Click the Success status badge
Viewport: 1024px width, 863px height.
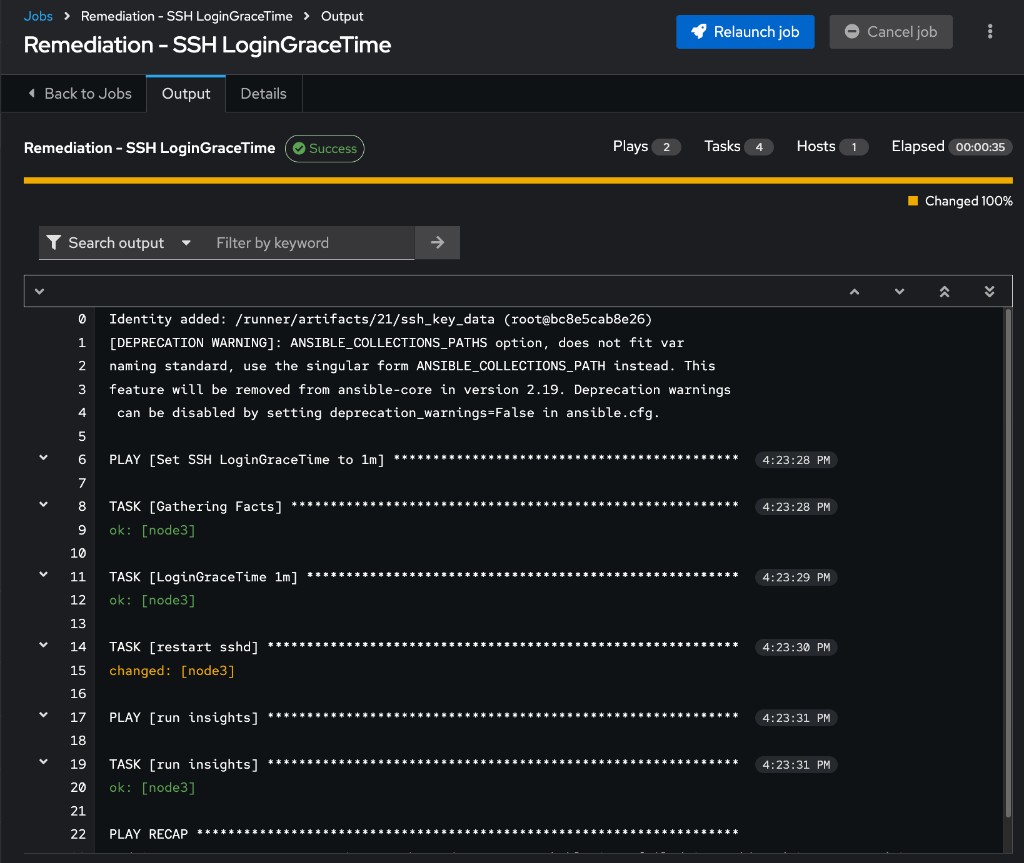point(325,148)
